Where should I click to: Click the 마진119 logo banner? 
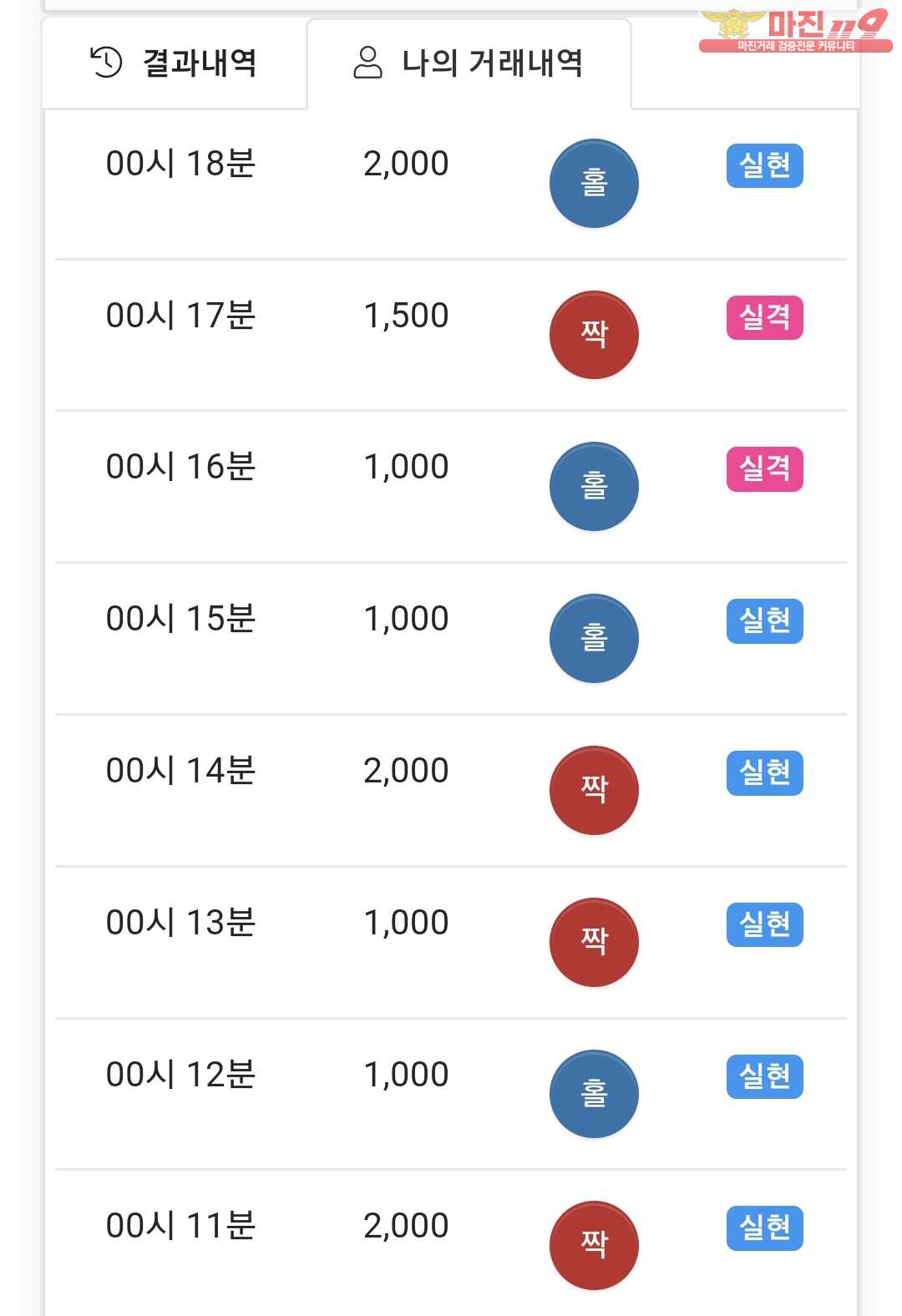point(795,31)
